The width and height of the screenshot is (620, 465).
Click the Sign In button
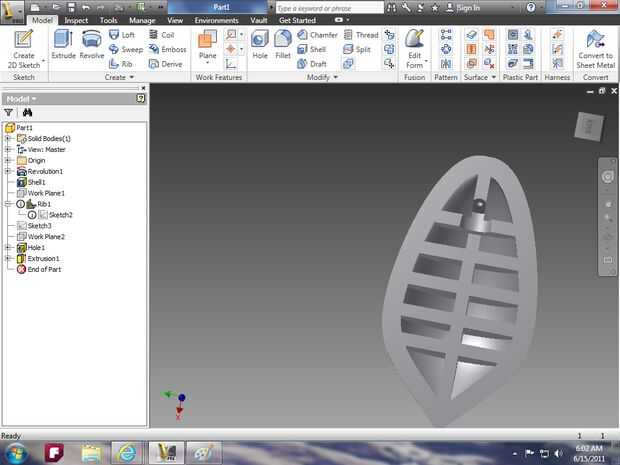pos(468,7)
